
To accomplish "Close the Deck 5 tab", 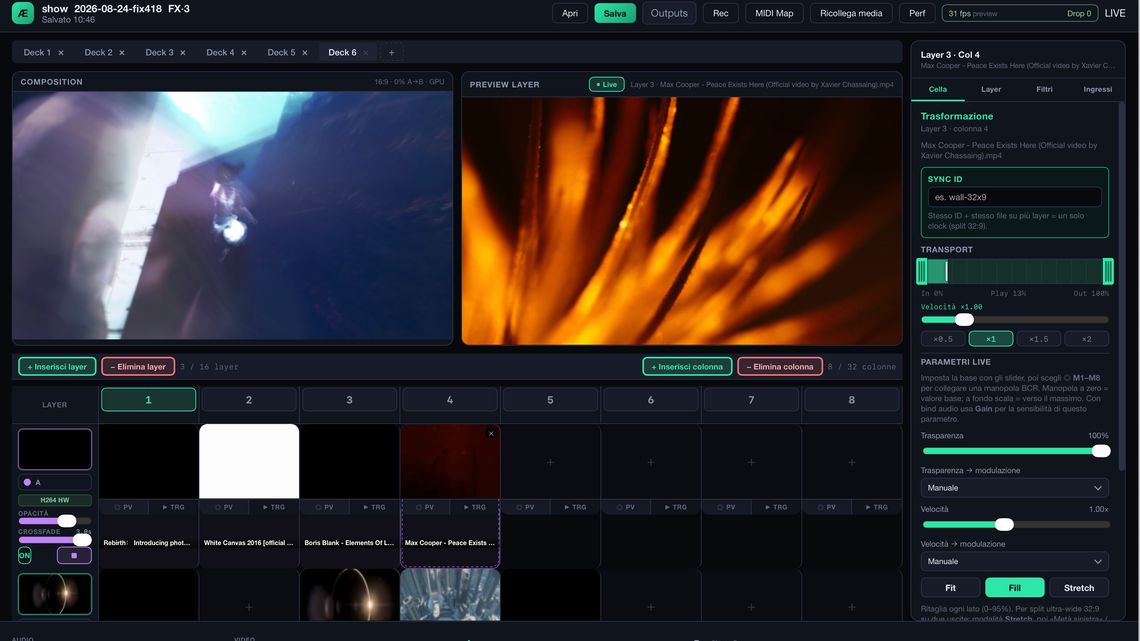I will pyautogui.click(x=305, y=53).
